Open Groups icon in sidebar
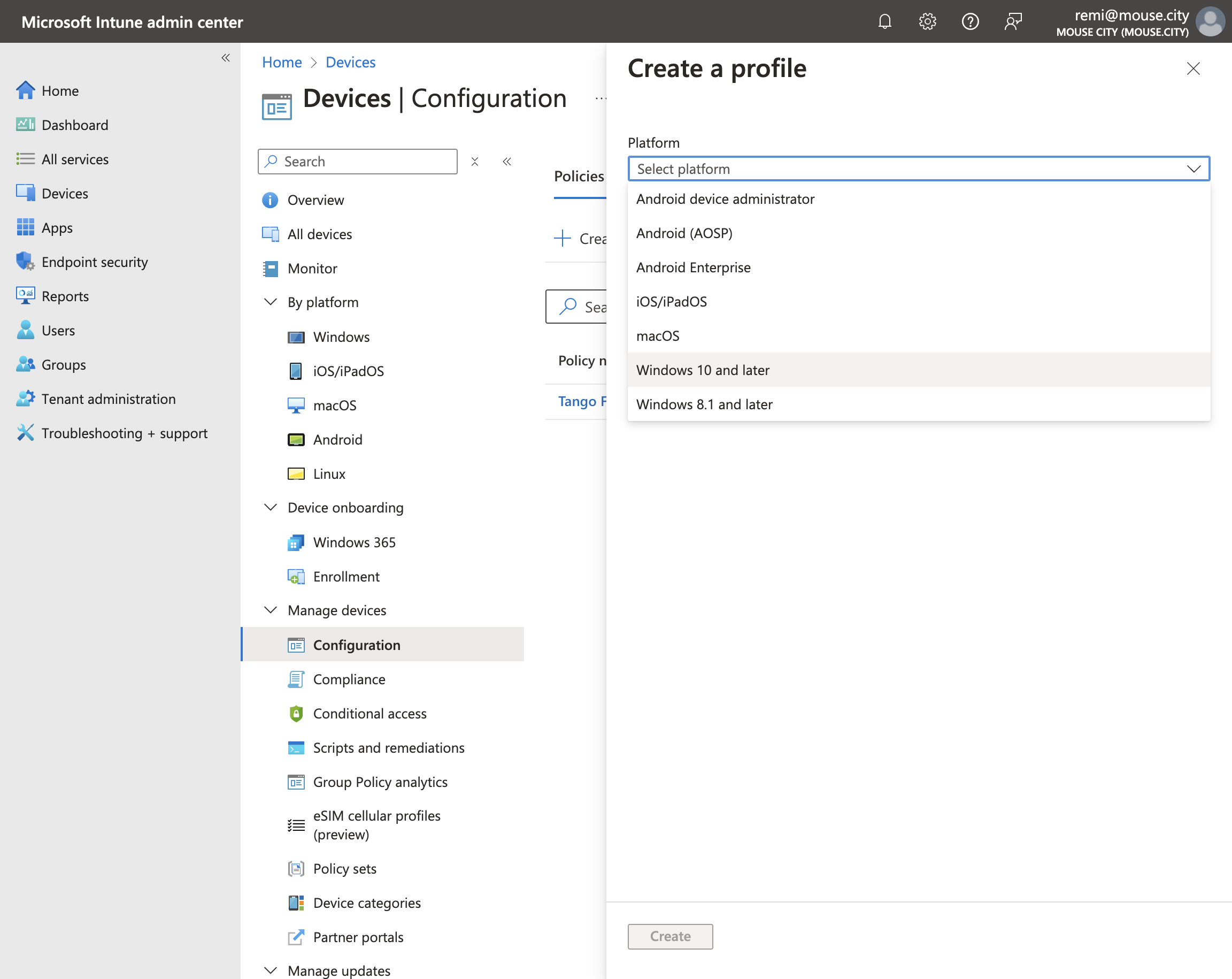 tap(26, 364)
